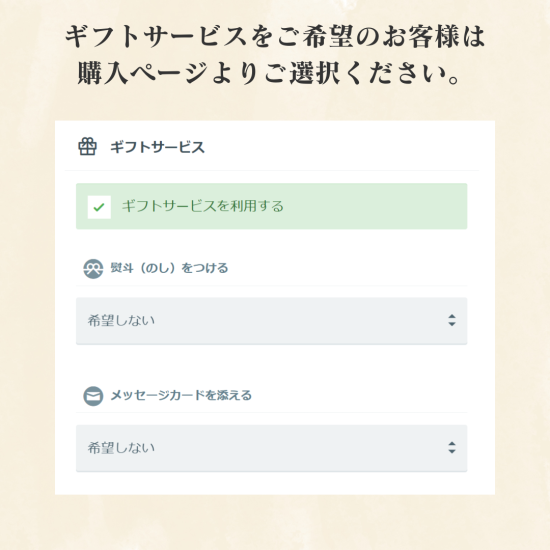Click the up-down arrows on message card selector

(x=452, y=448)
